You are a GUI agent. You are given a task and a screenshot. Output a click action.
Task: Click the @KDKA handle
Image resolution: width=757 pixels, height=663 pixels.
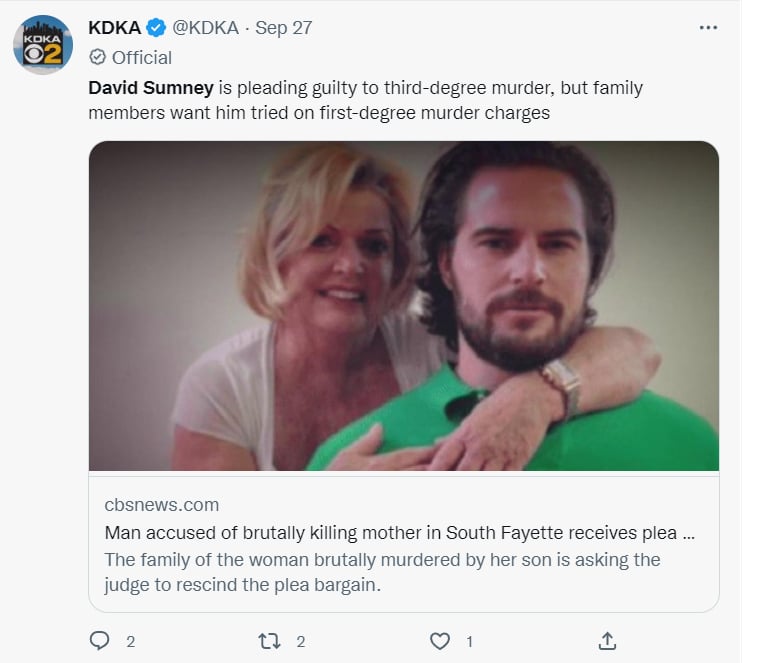click(205, 28)
